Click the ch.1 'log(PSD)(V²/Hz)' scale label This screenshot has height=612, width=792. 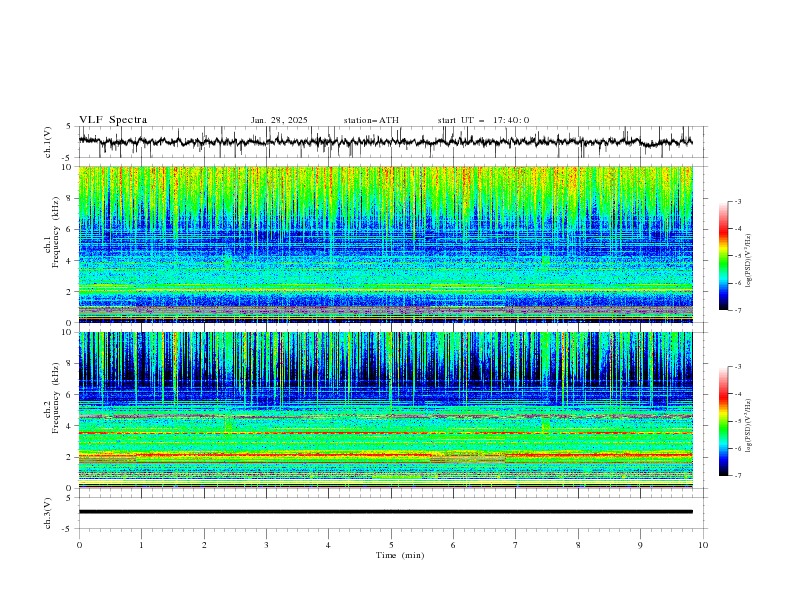tap(748, 261)
